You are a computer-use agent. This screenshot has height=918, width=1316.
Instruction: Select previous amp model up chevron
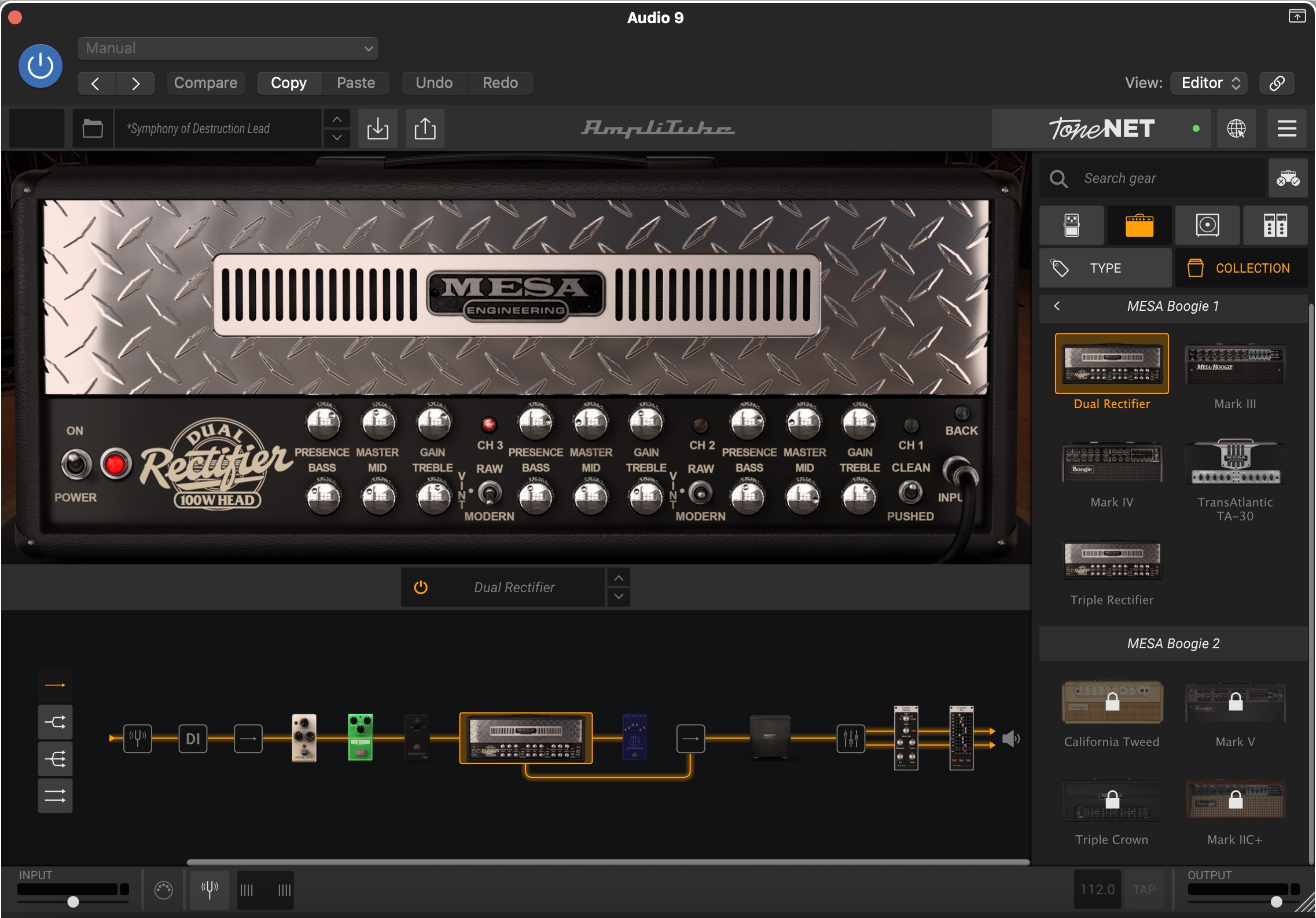point(619,578)
